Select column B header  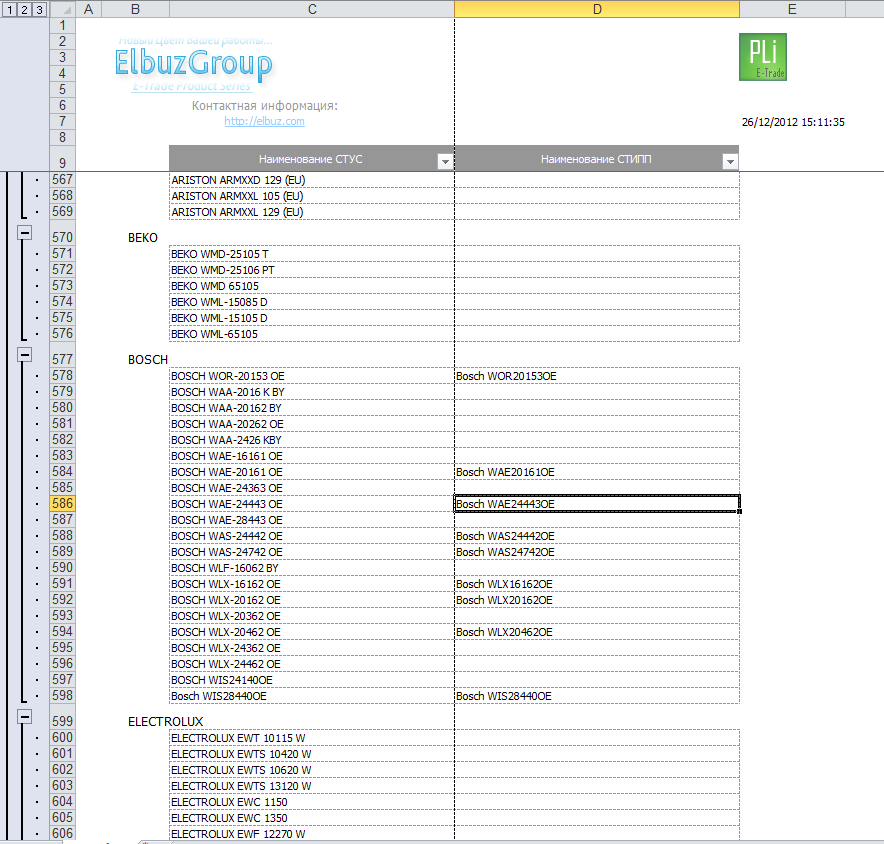coord(135,9)
